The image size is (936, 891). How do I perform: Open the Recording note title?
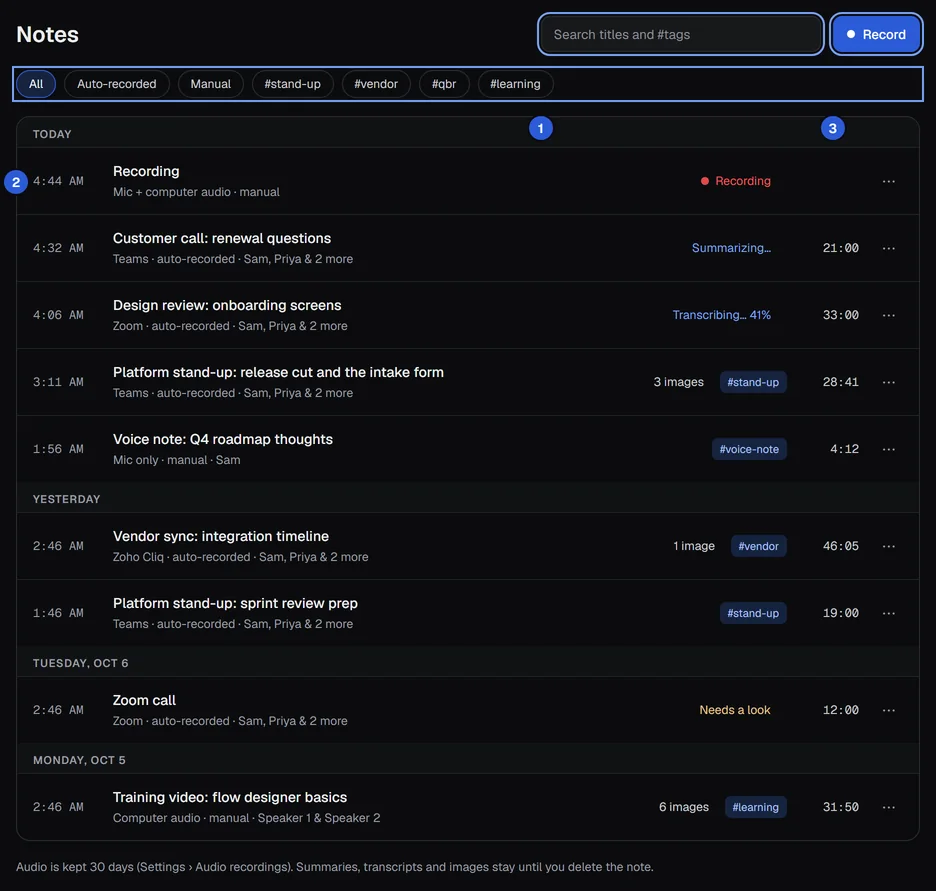point(146,171)
